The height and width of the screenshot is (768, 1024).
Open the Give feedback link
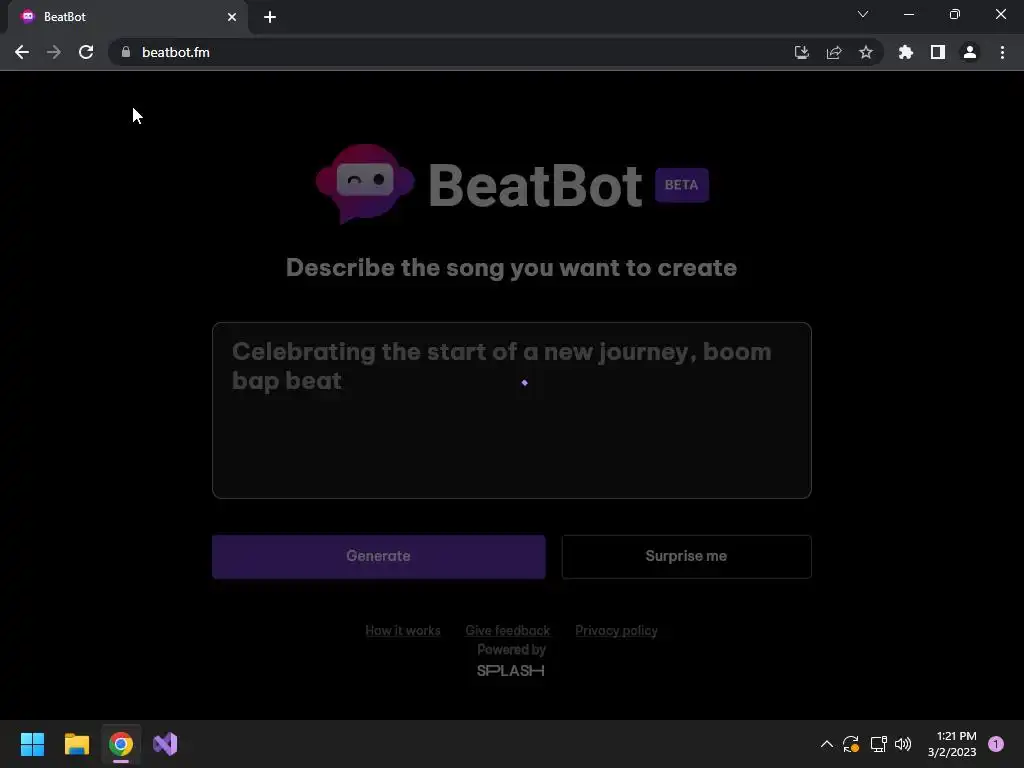point(507,631)
